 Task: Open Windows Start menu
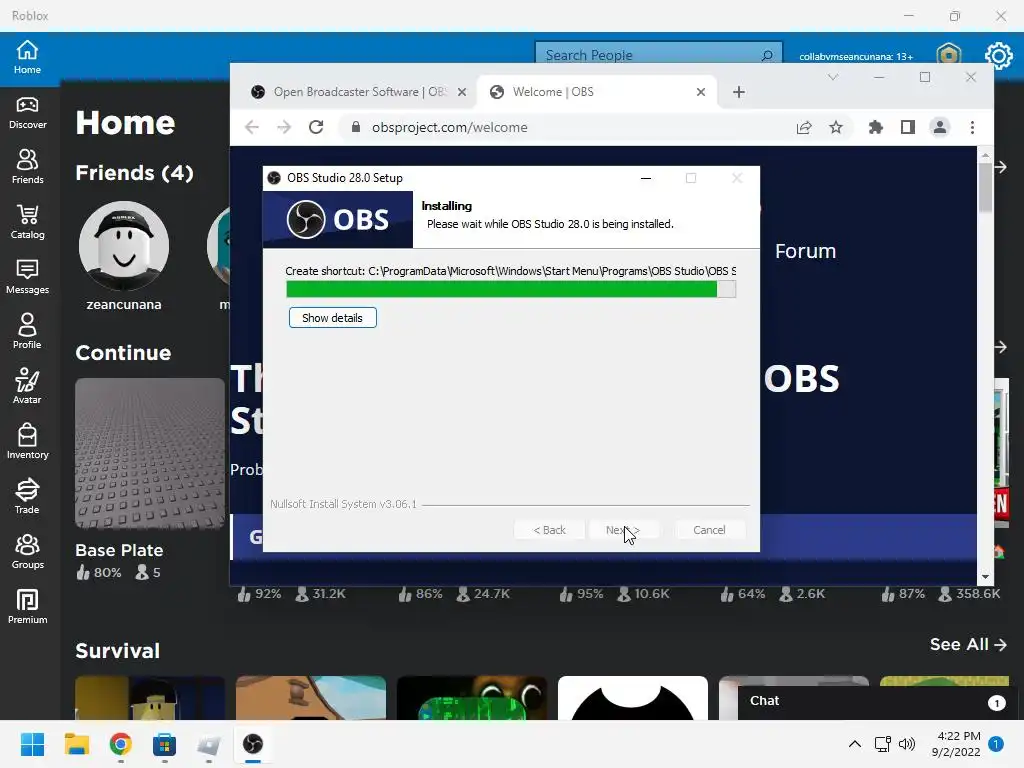32,744
